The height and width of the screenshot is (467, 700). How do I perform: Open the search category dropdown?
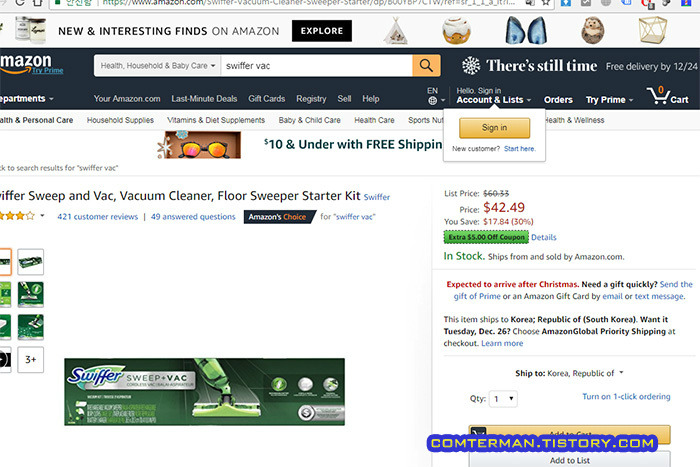(158, 66)
